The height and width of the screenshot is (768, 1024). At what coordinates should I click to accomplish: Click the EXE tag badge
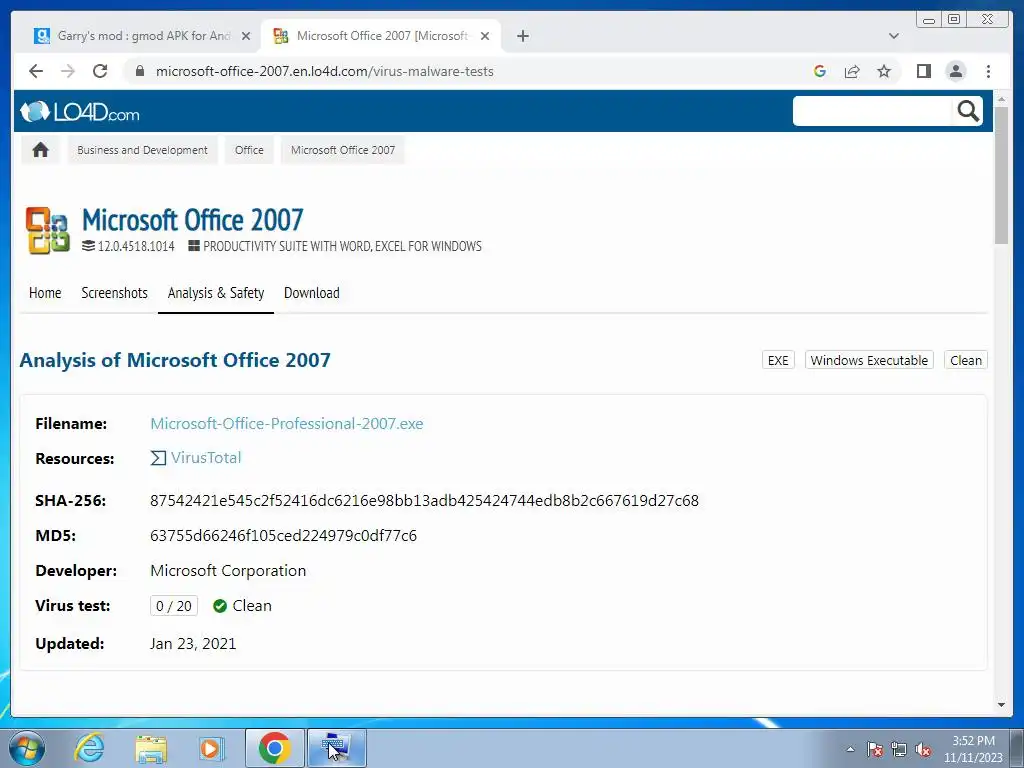click(778, 360)
